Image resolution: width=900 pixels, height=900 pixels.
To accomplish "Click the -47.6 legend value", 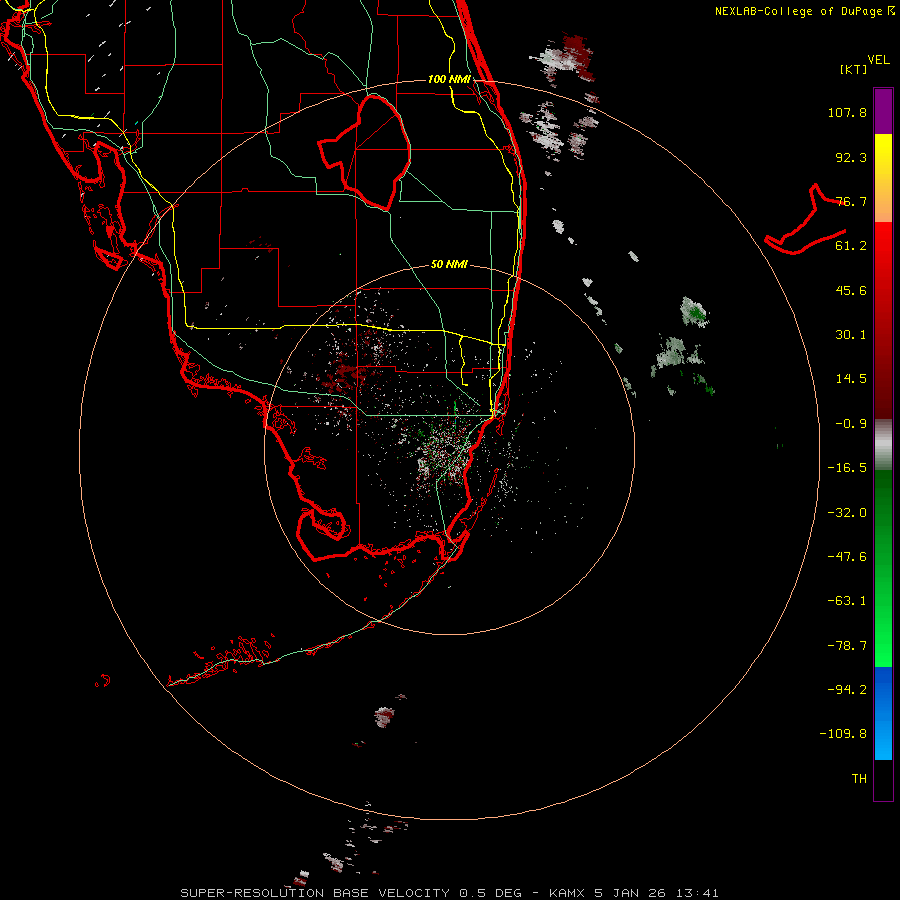I will coord(847,557).
